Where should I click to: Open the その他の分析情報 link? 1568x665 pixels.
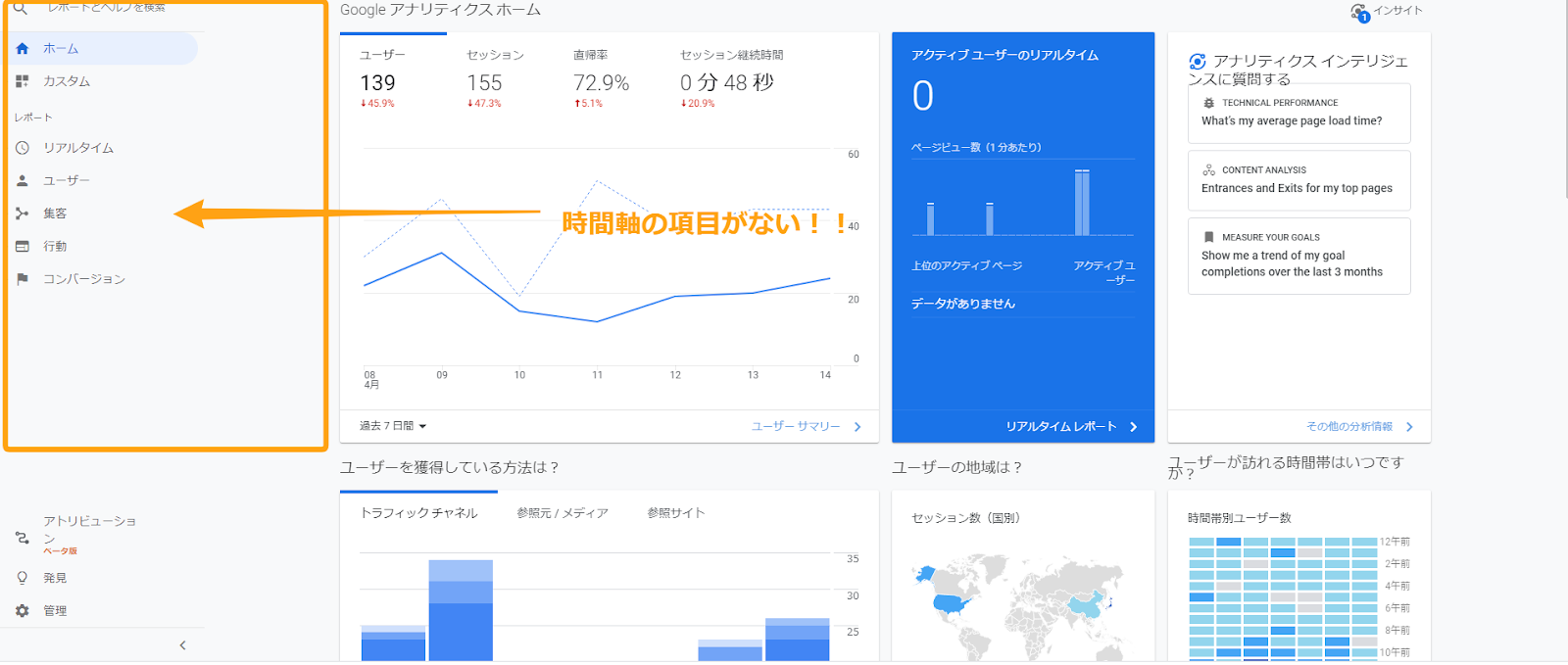(x=1349, y=426)
